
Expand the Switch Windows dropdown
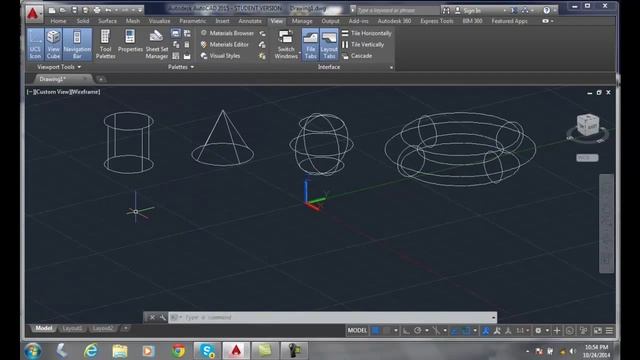(286, 44)
